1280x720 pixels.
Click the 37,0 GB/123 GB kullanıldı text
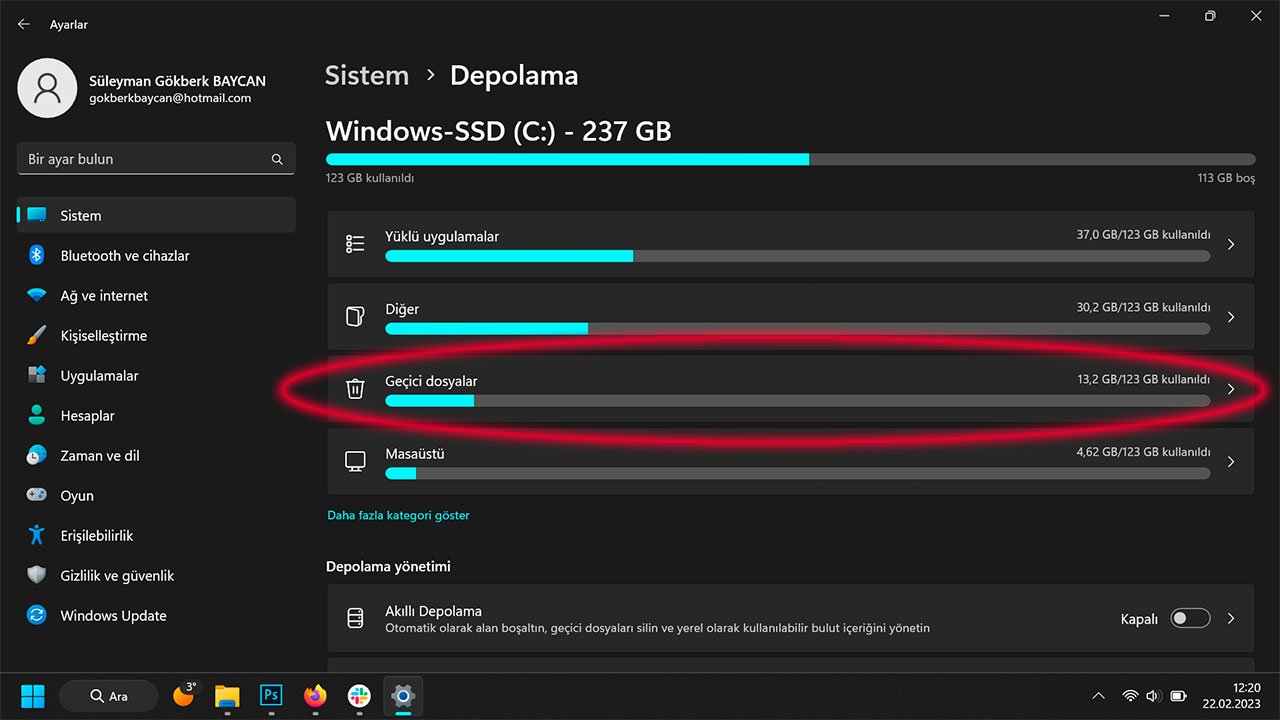(x=1143, y=235)
